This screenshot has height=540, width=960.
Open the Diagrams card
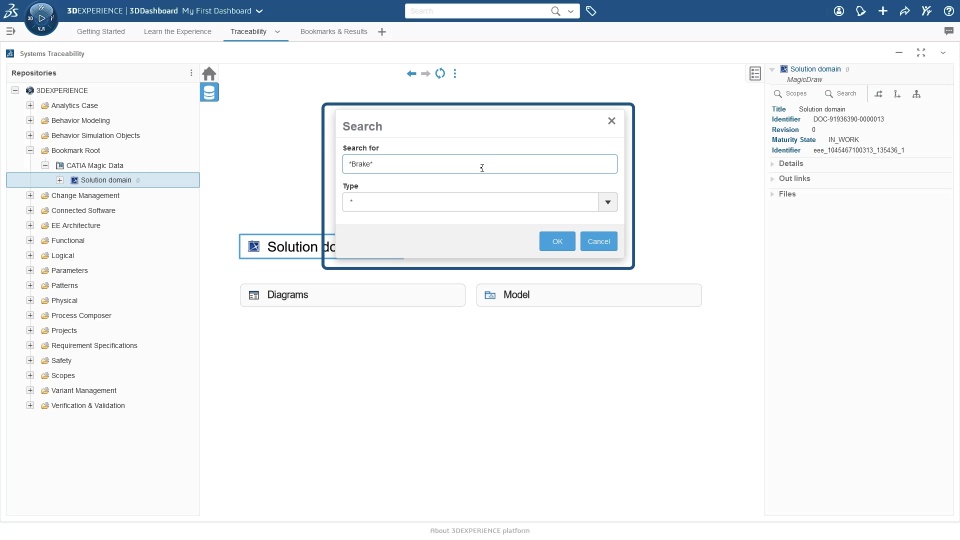tap(353, 295)
